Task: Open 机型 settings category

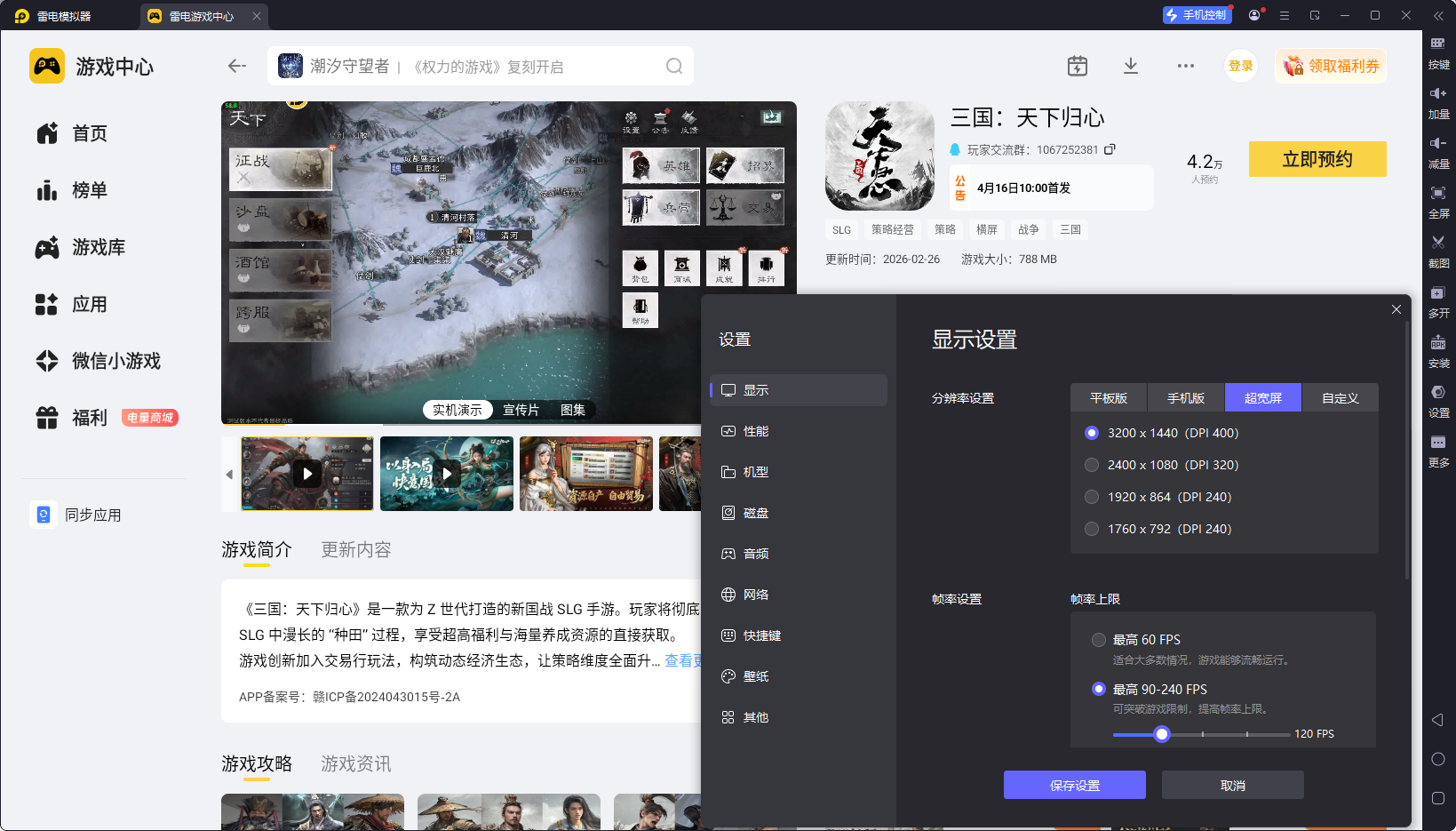Action: pos(799,472)
